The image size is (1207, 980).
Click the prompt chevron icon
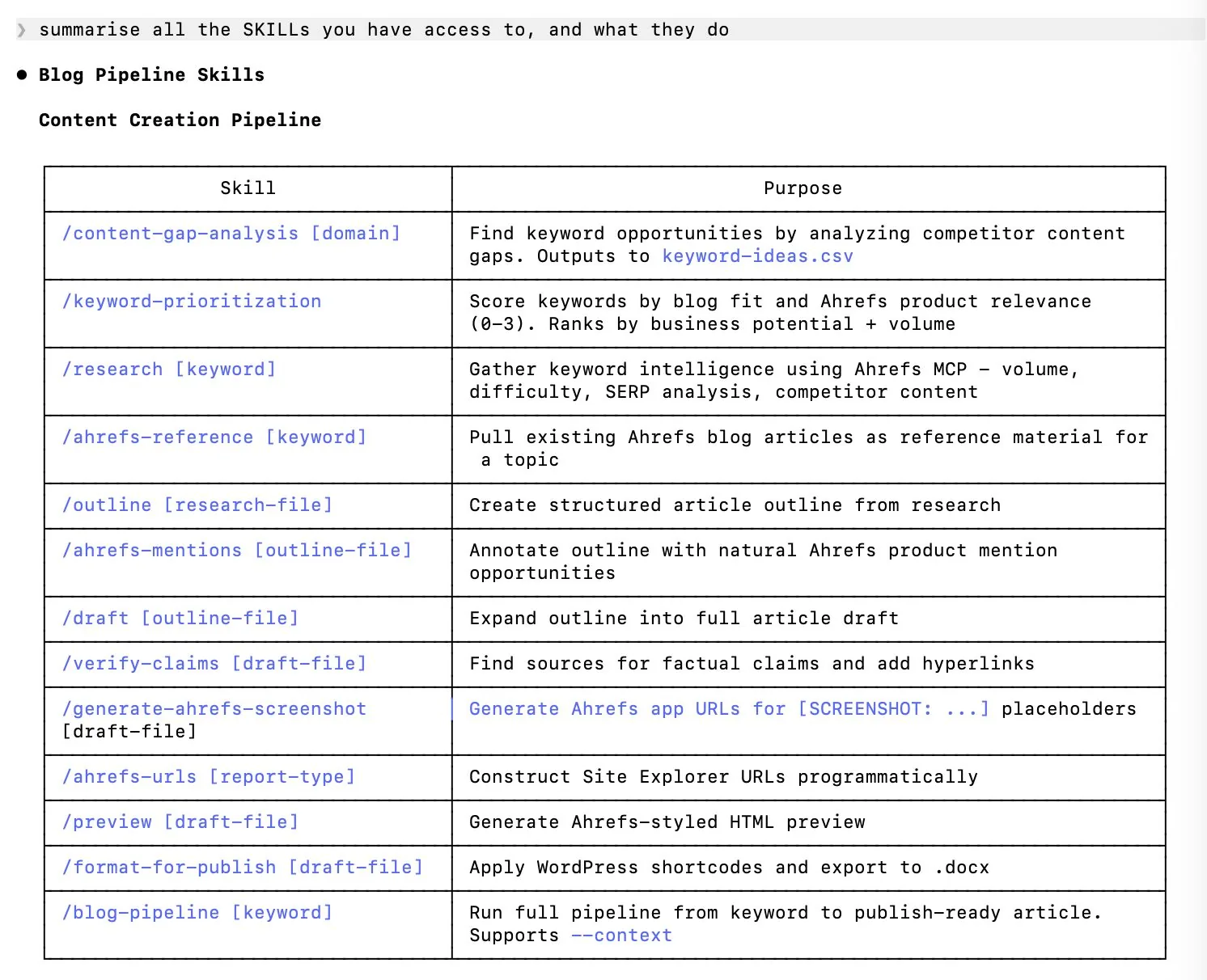[x=22, y=31]
